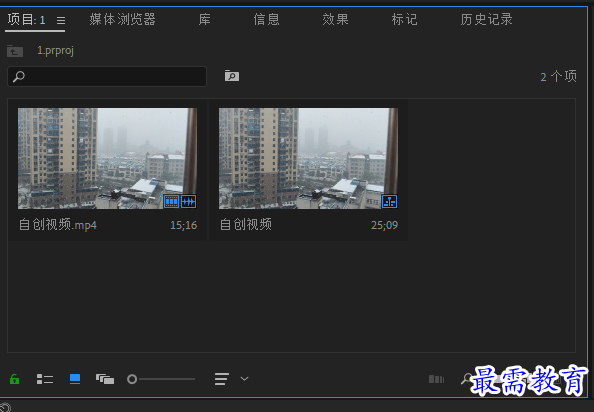Click the 自创视频 sequence name
Viewport: 594px width, 412px height.
(246, 225)
